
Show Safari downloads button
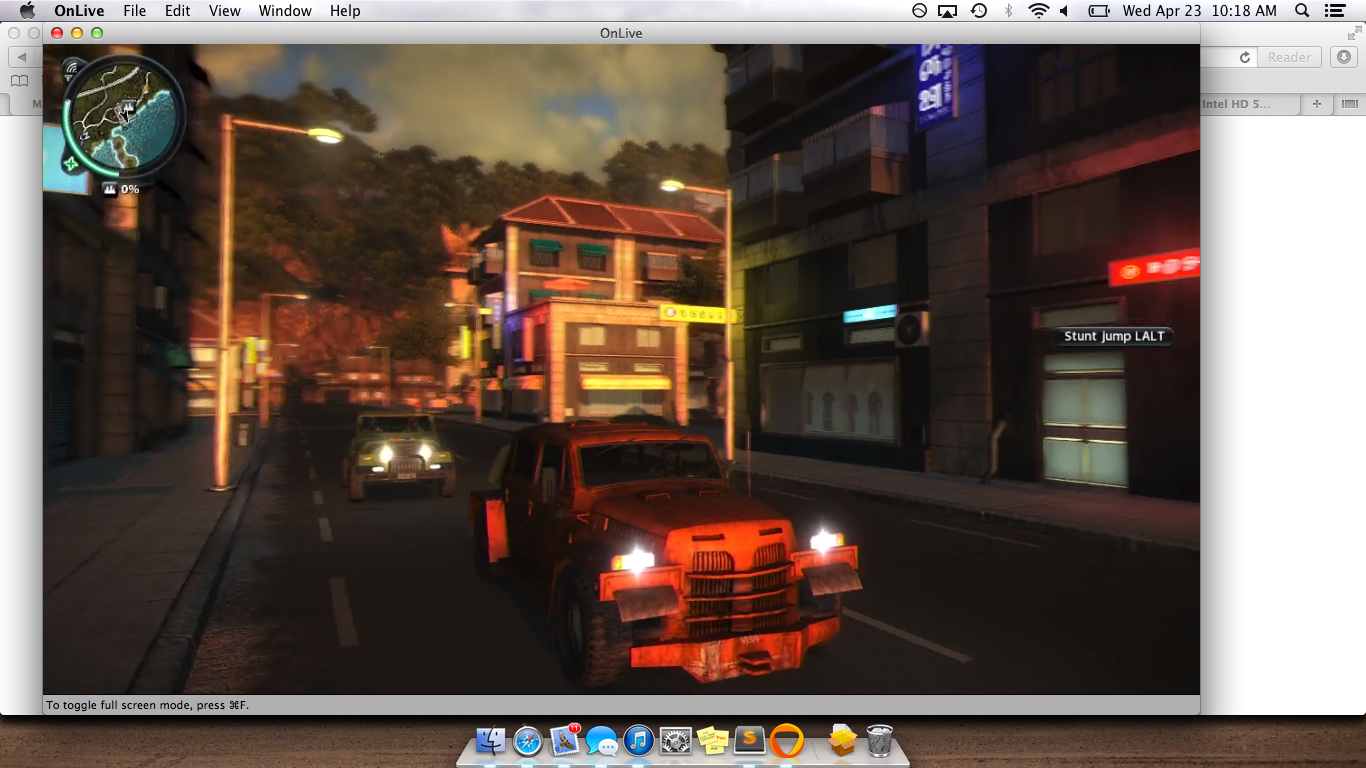click(x=1345, y=57)
